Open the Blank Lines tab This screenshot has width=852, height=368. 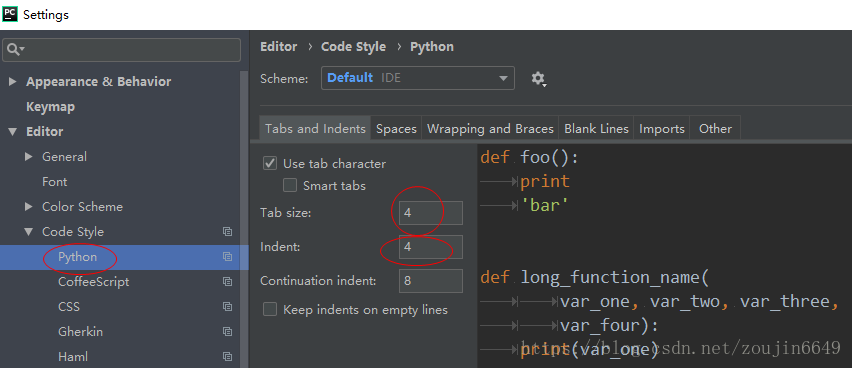[x=596, y=128]
